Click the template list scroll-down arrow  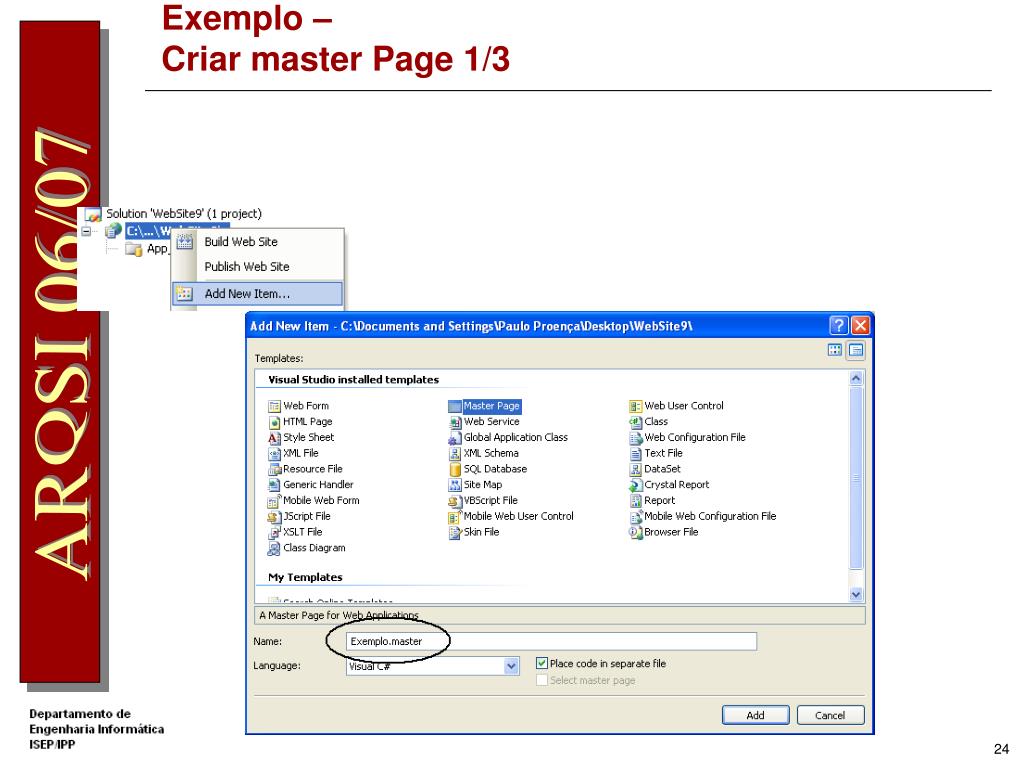click(856, 594)
